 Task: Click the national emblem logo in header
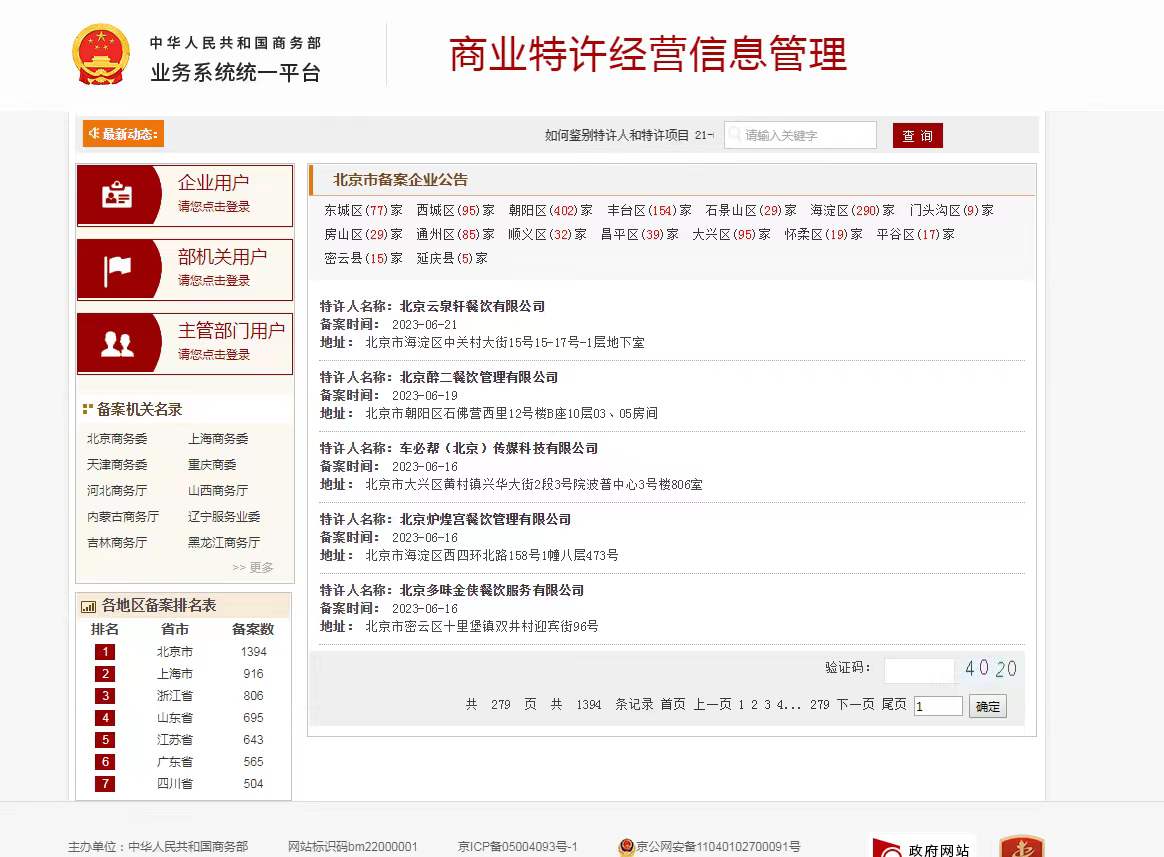(101, 54)
